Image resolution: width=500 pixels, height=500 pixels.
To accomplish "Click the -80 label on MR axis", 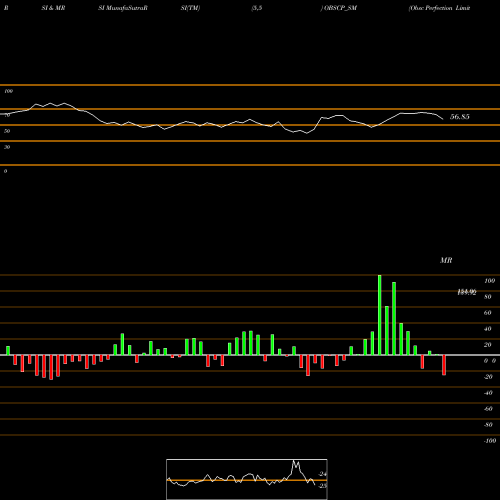I will coord(488,425).
